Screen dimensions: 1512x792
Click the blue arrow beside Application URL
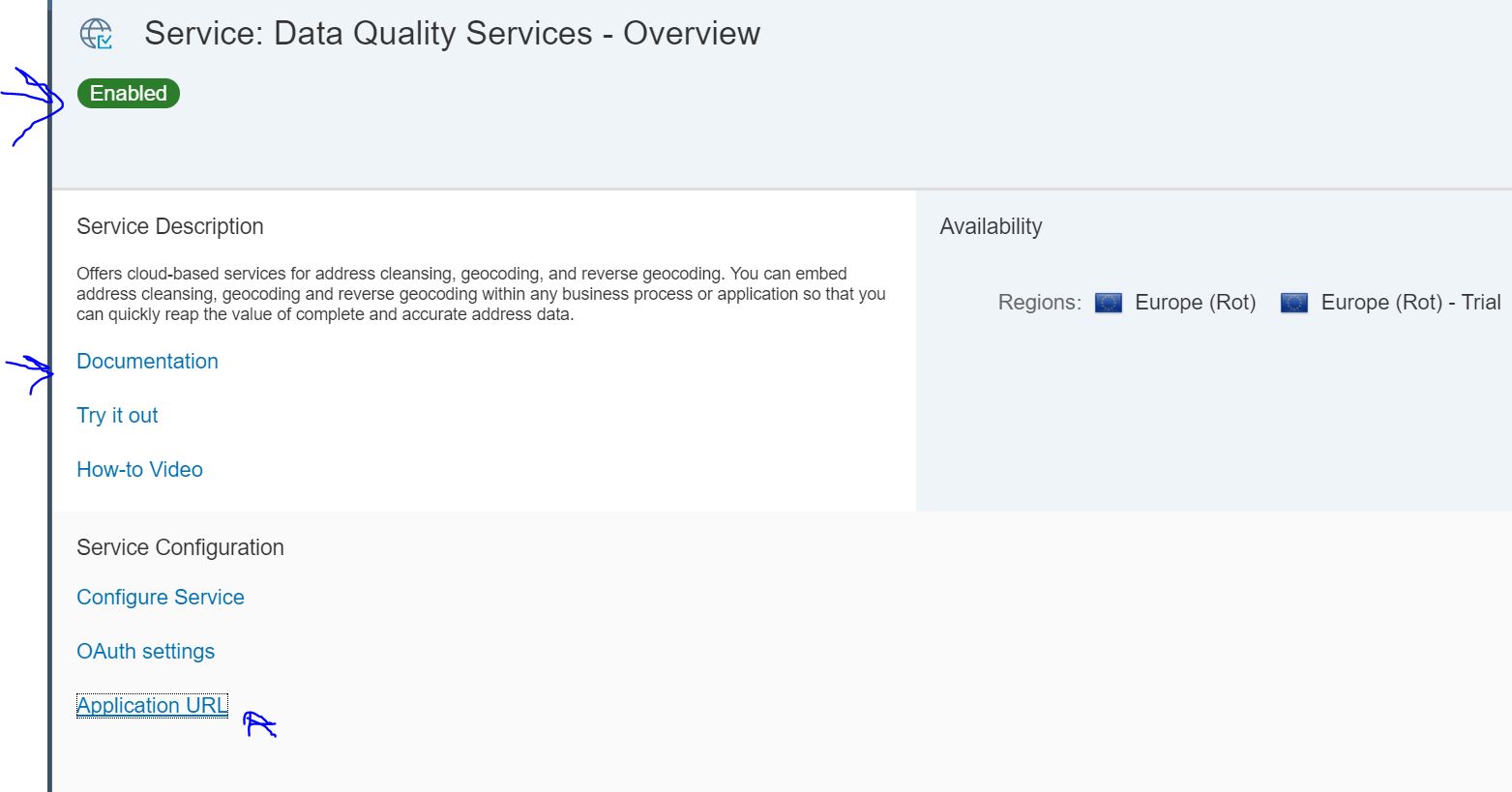coord(257,723)
